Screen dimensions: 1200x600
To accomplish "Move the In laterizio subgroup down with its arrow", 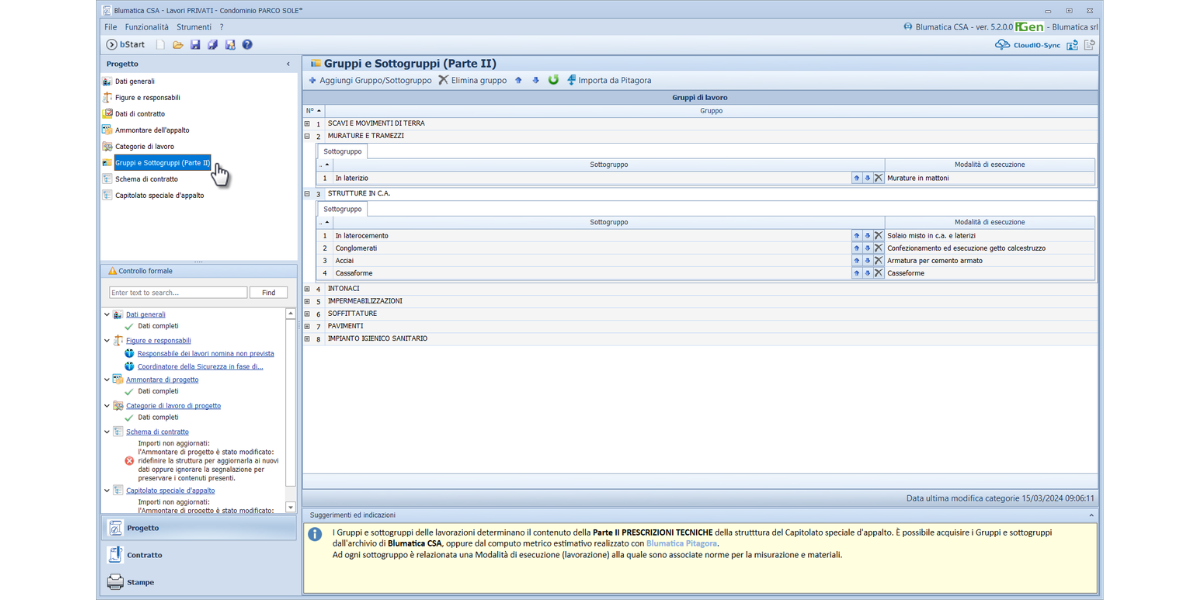I will (867, 178).
